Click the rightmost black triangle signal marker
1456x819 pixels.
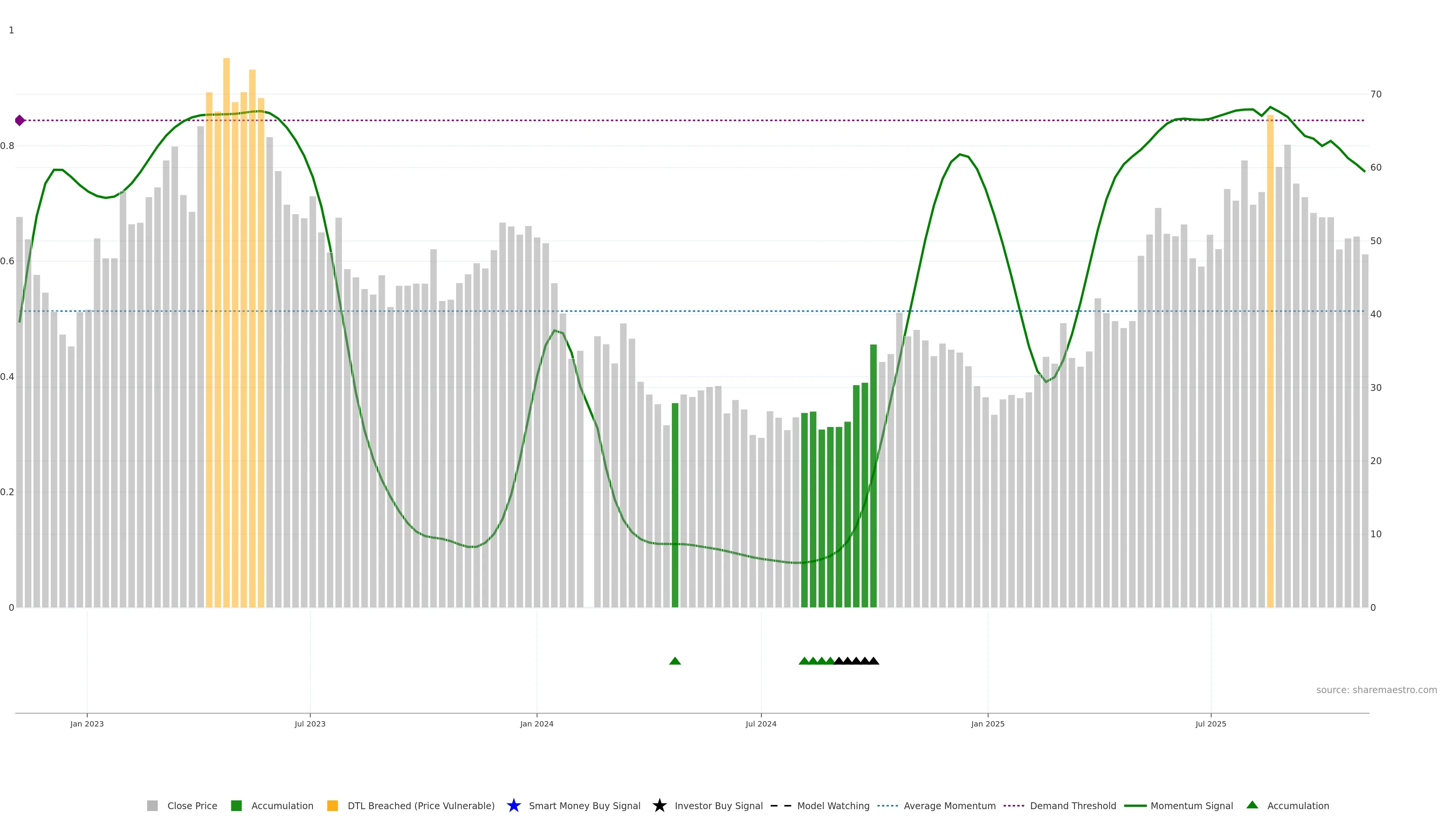[873, 661]
